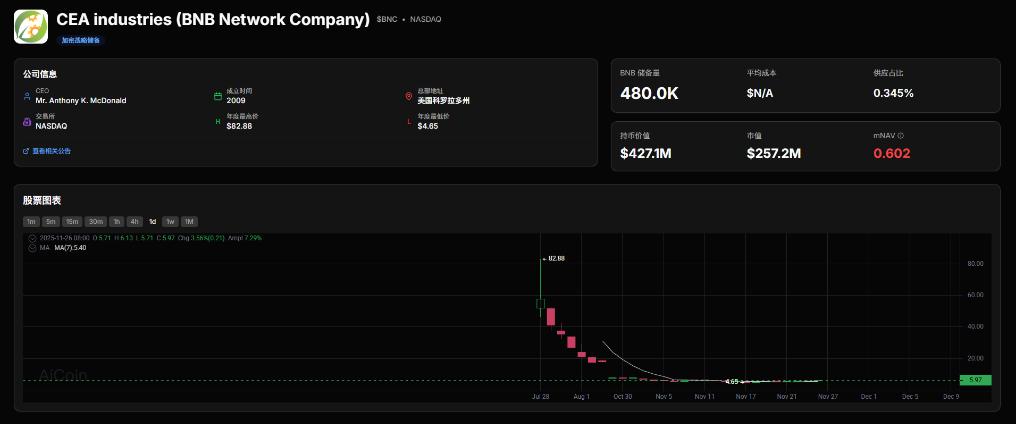The width and height of the screenshot is (1016, 424).
Task: Click the CEA Industries company logo
Action: click(x=31, y=27)
